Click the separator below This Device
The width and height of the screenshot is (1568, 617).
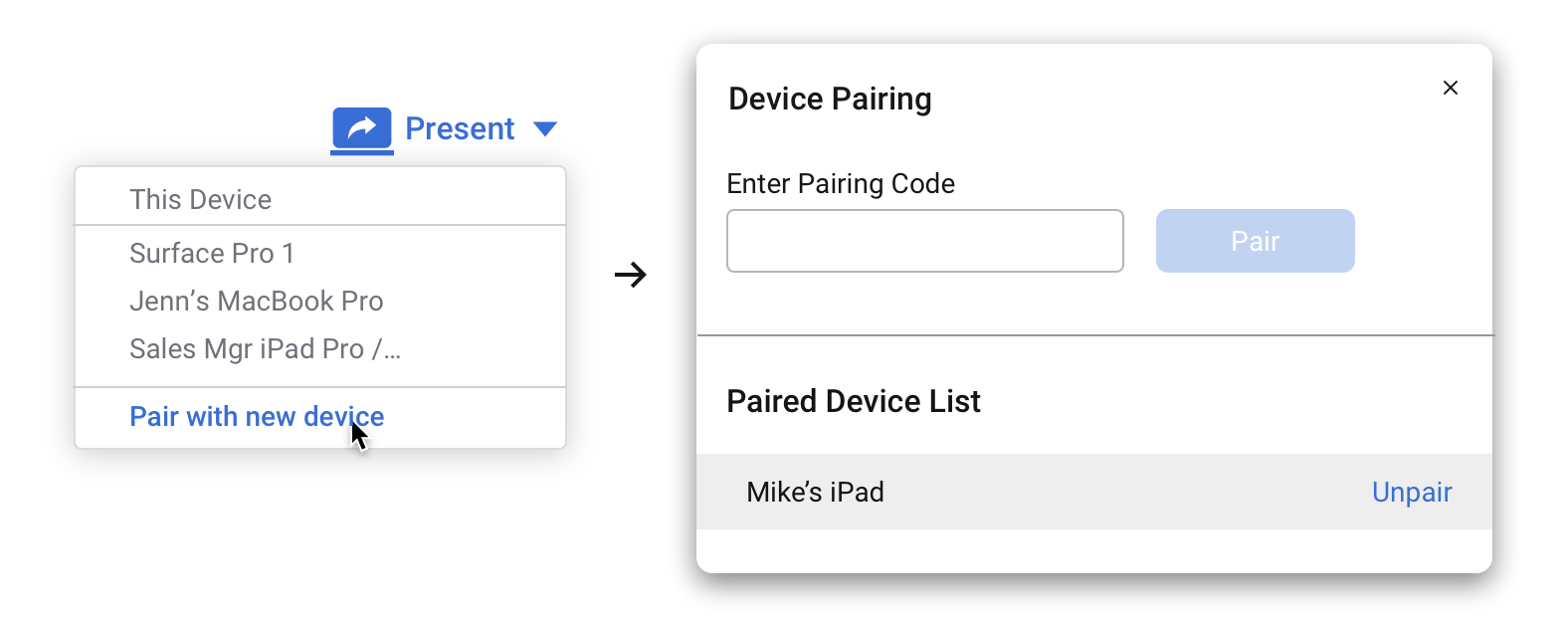tap(320, 226)
